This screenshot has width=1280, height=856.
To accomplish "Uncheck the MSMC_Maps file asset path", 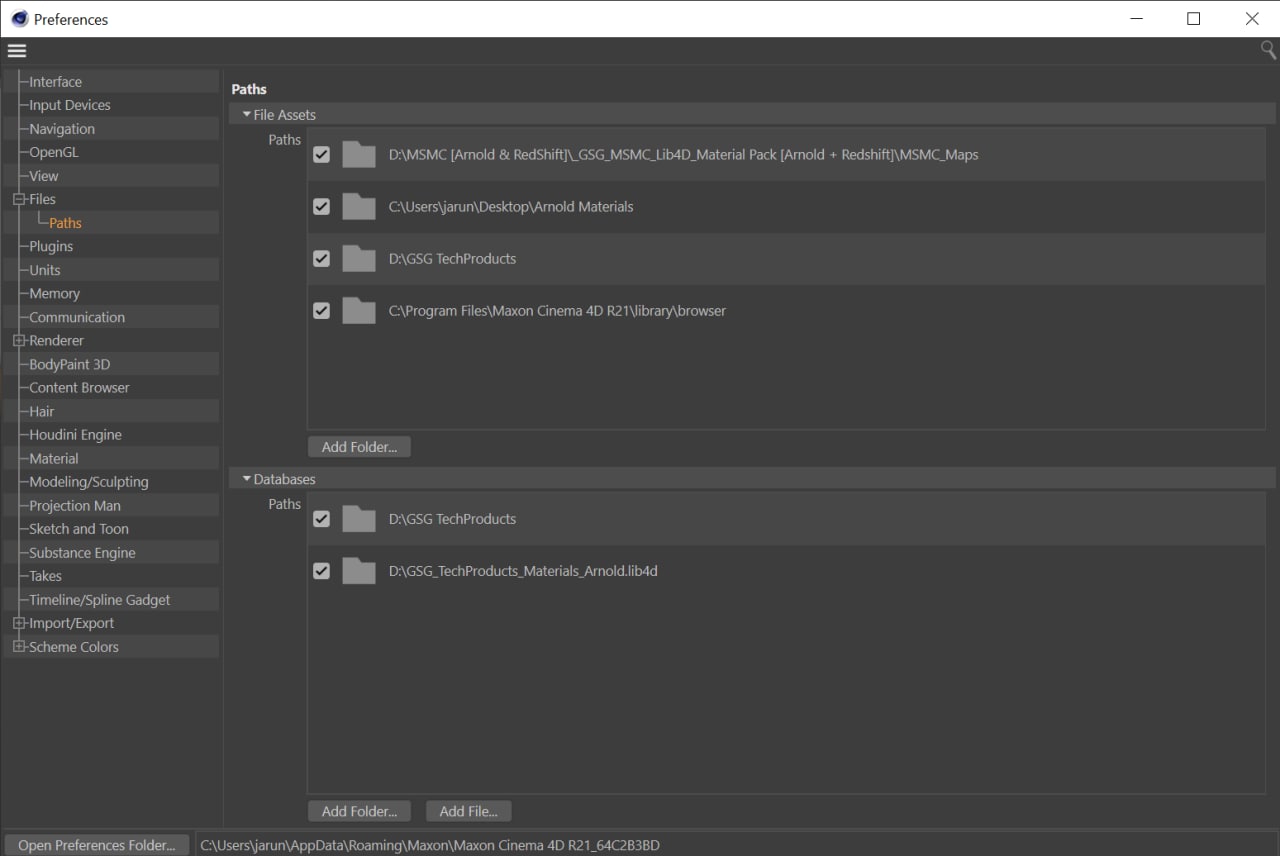I will pyautogui.click(x=321, y=154).
